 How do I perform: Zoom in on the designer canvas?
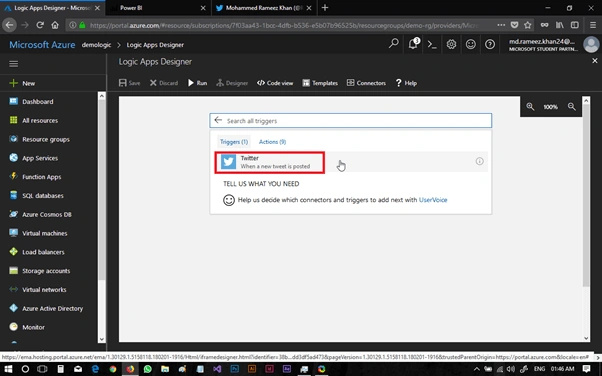click(530, 107)
